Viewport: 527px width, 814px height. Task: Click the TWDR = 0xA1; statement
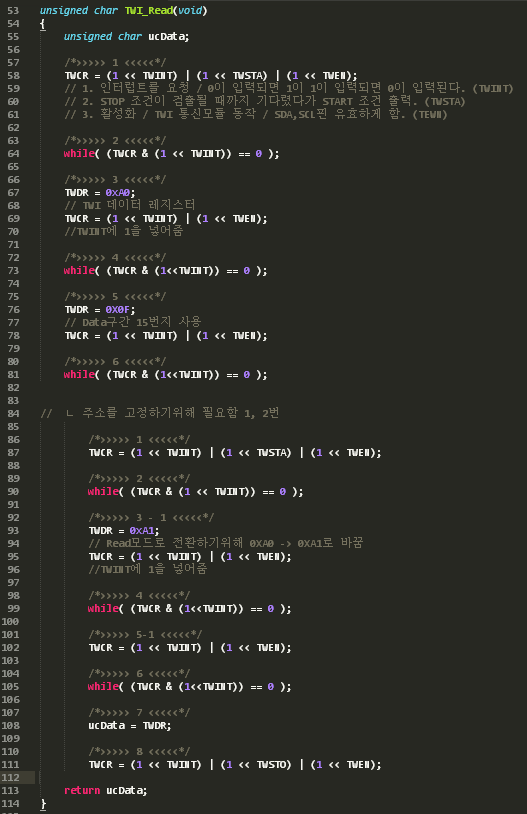(x=124, y=531)
